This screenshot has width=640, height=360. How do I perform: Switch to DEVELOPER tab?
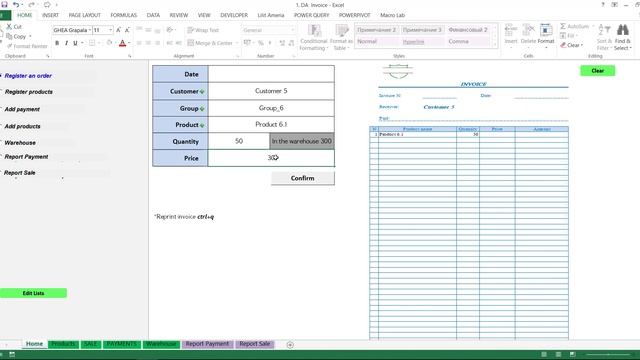[234, 15]
